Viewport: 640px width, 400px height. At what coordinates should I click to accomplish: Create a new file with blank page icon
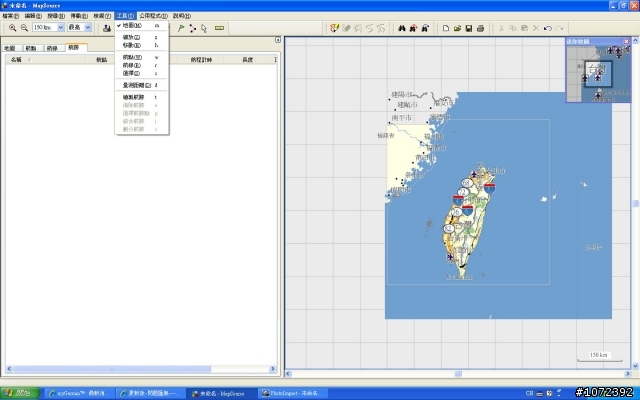[x=446, y=28]
